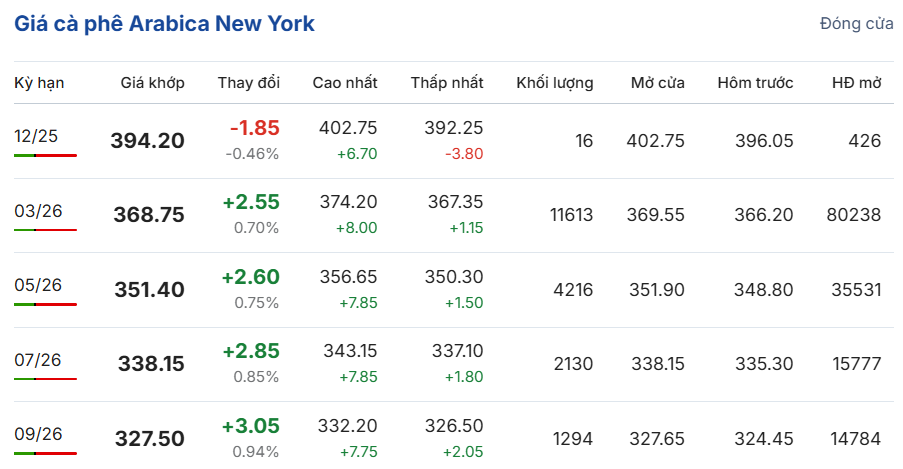The image size is (903, 469).
Task: Select the 09/26 contract term
Action: [x=38, y=433]
